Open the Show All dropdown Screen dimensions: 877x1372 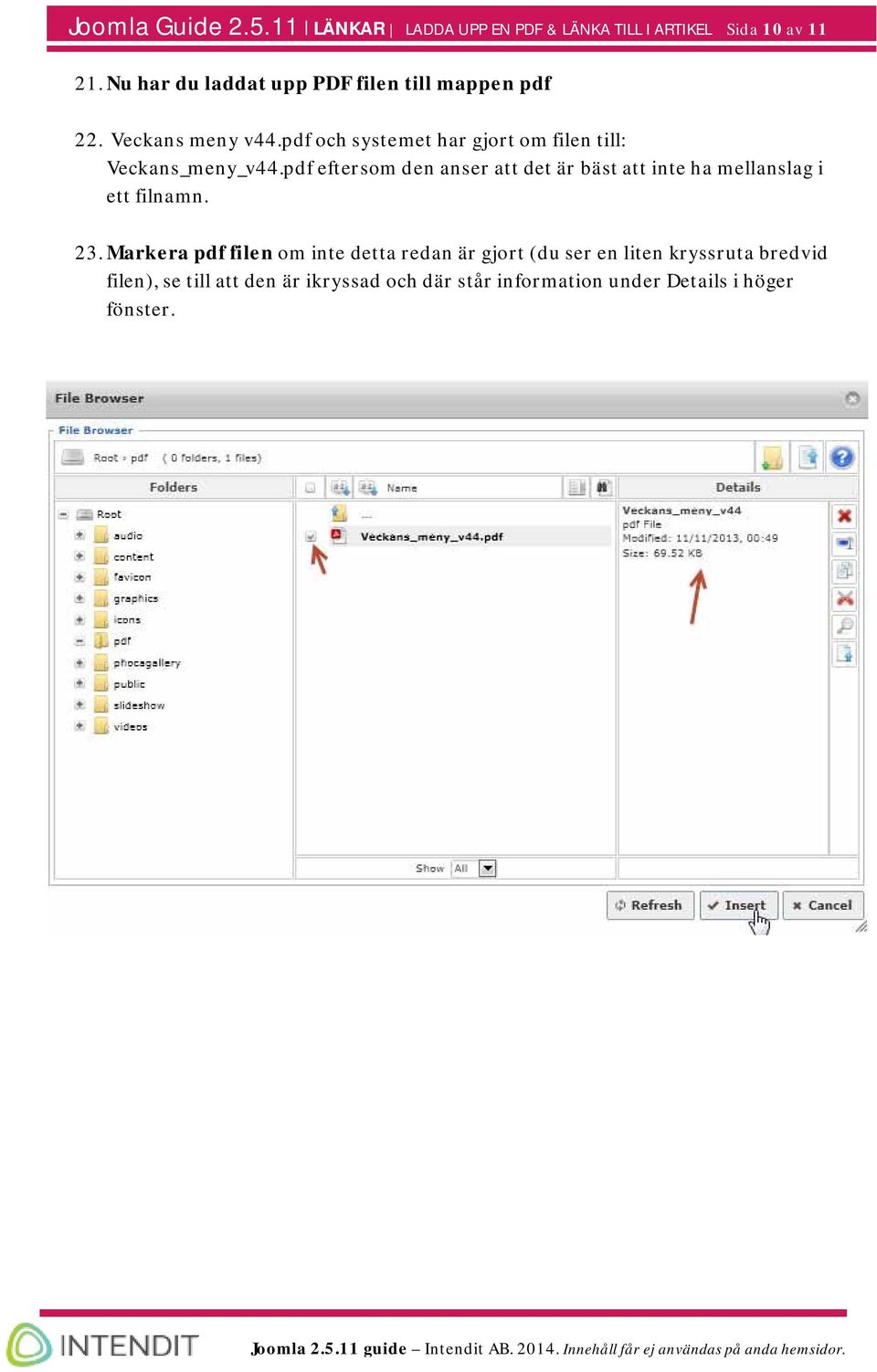474,868
